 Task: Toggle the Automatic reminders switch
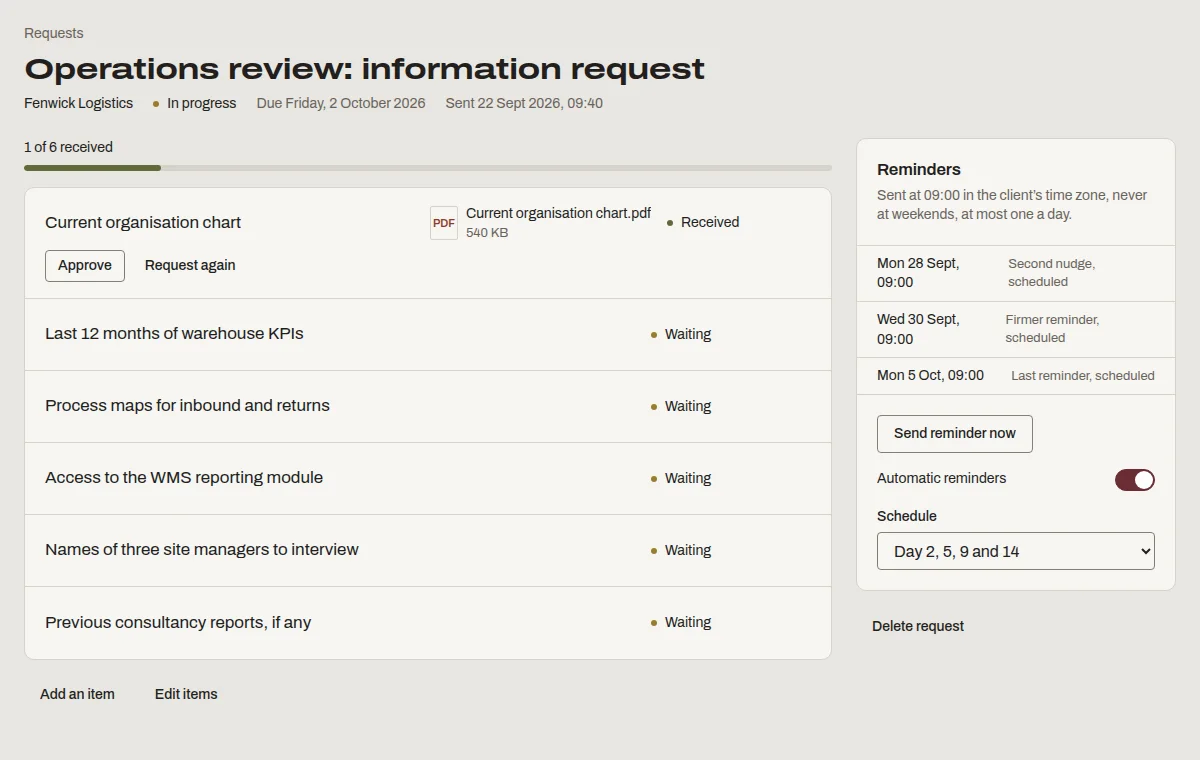[1135, 480]
